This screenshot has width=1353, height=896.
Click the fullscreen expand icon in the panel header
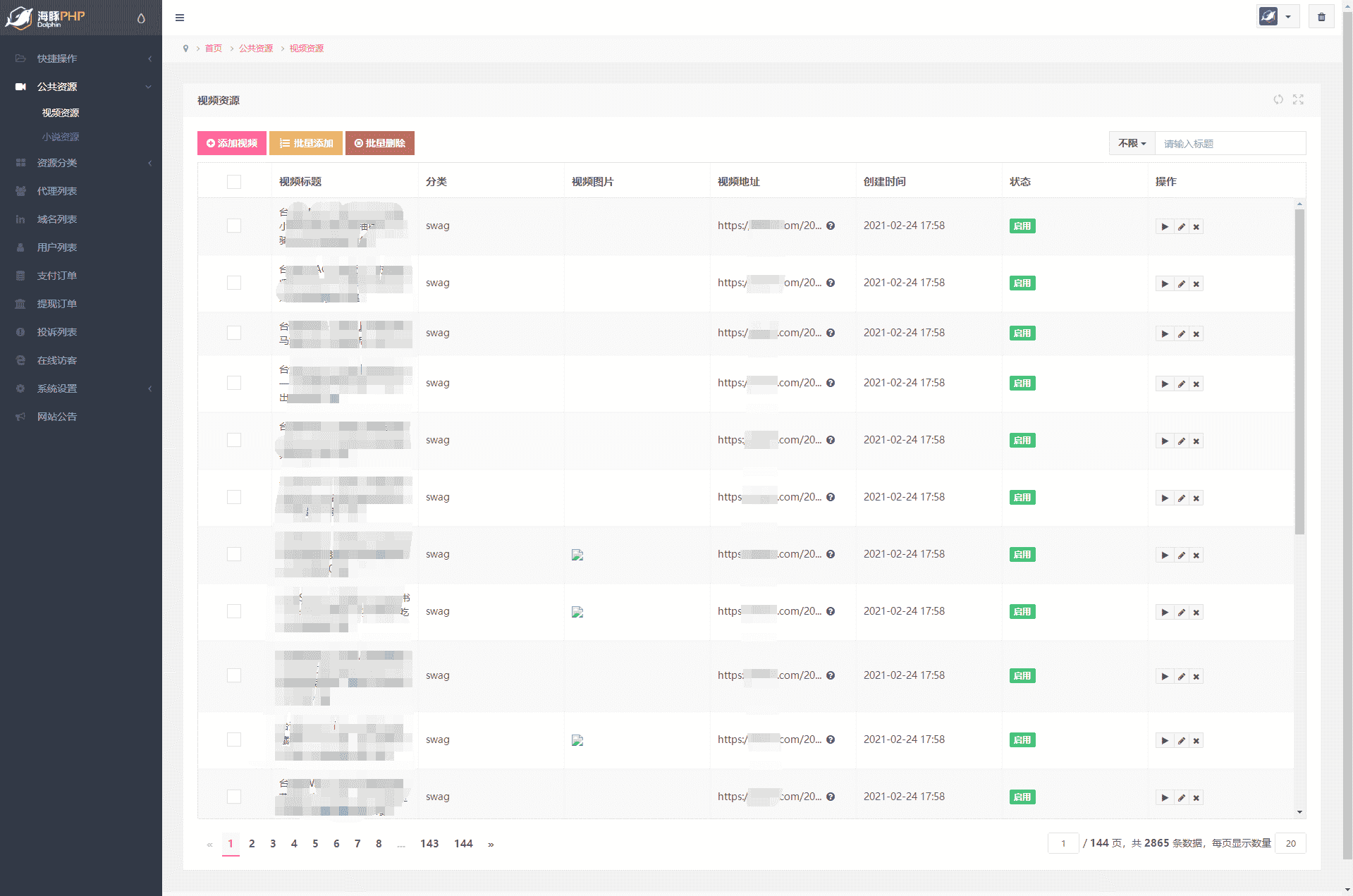[x=1298, y=99]
